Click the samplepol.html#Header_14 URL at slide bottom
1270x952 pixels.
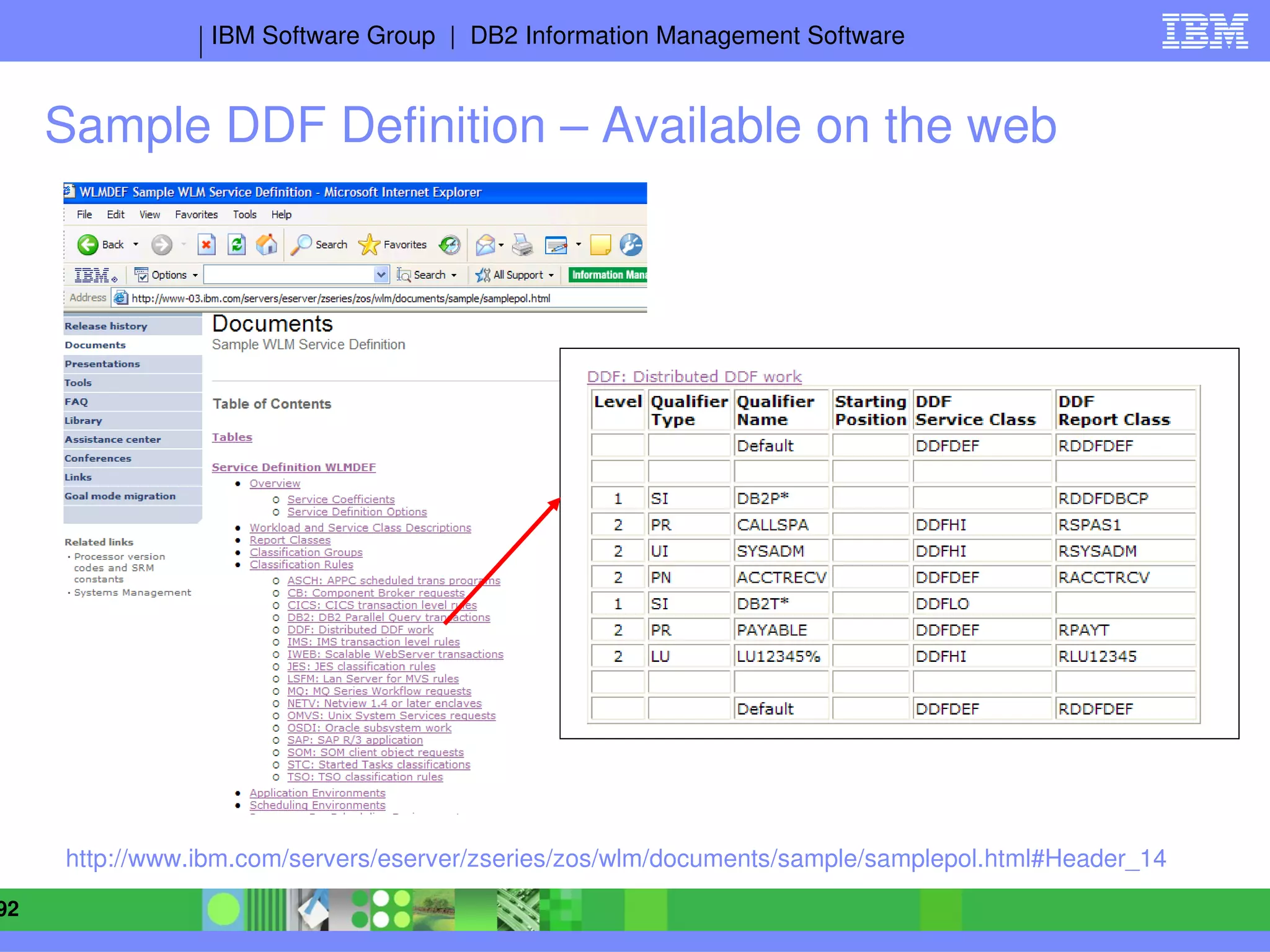coord(616,858)
